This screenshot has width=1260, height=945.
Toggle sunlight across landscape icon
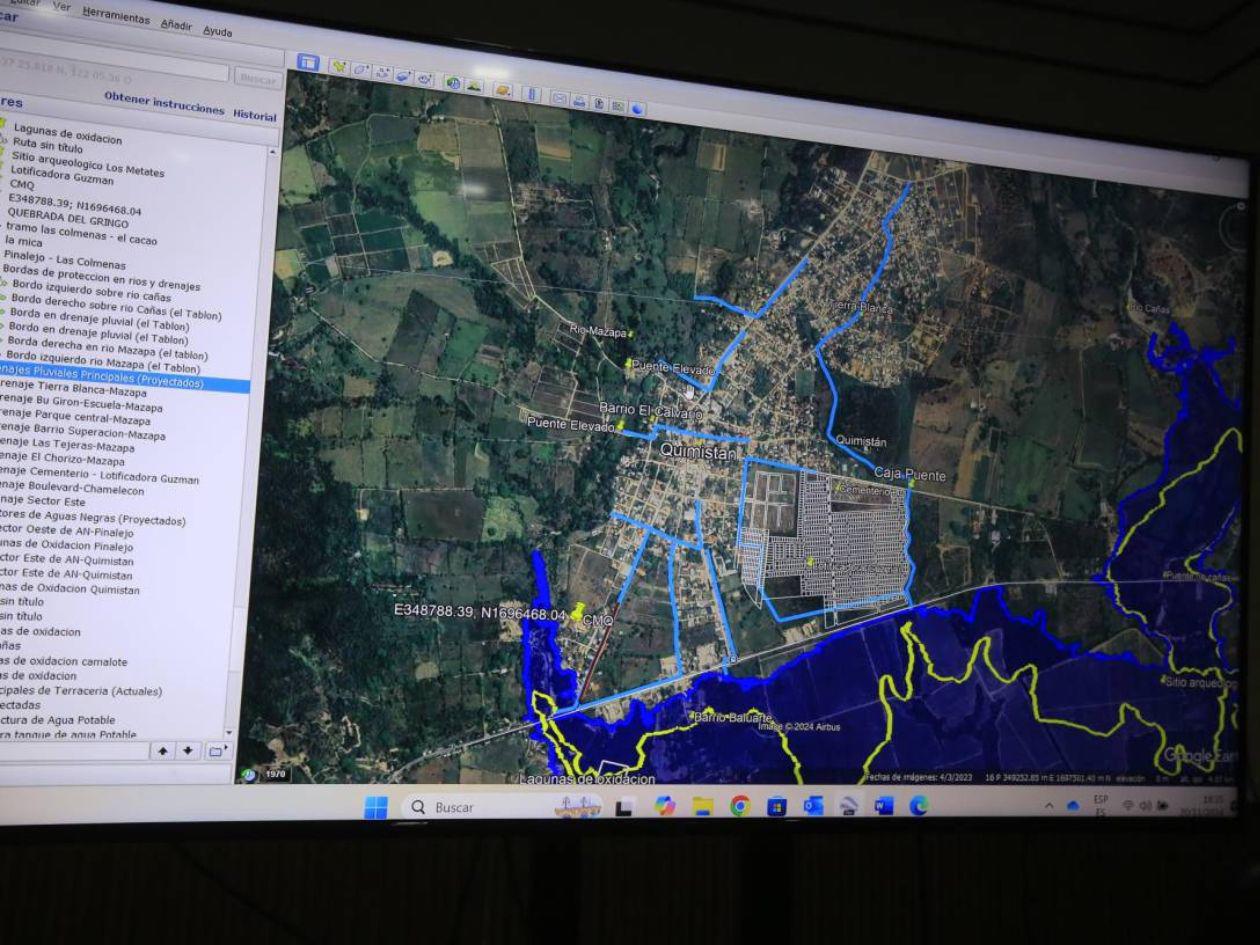point(474,86)
